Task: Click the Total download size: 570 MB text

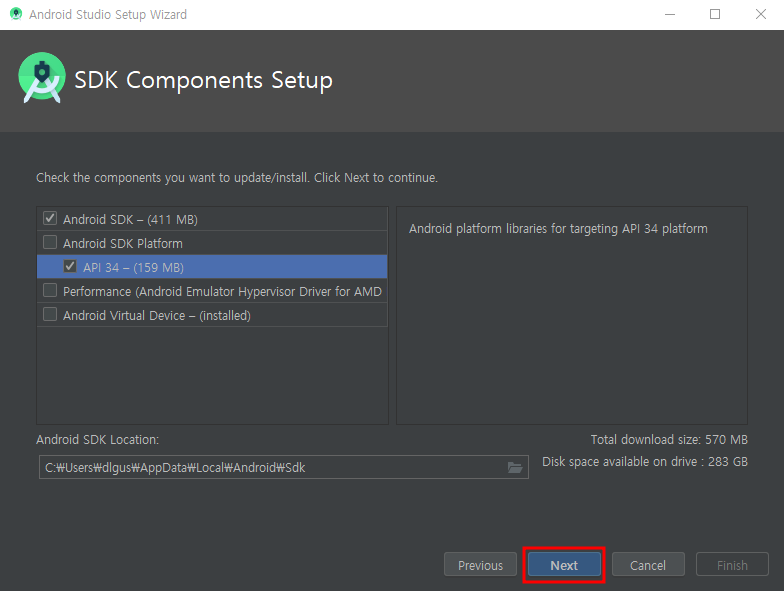Action: [669, 440]
